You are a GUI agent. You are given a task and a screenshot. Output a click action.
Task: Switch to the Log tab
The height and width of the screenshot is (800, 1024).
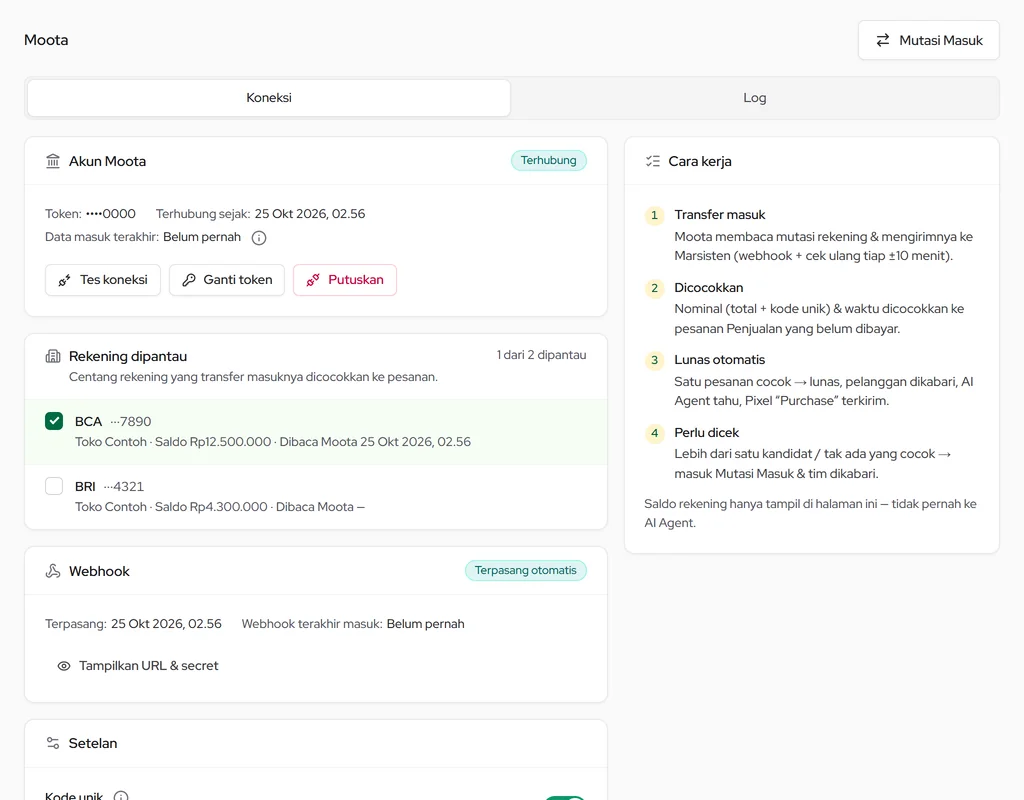[754, 98]
